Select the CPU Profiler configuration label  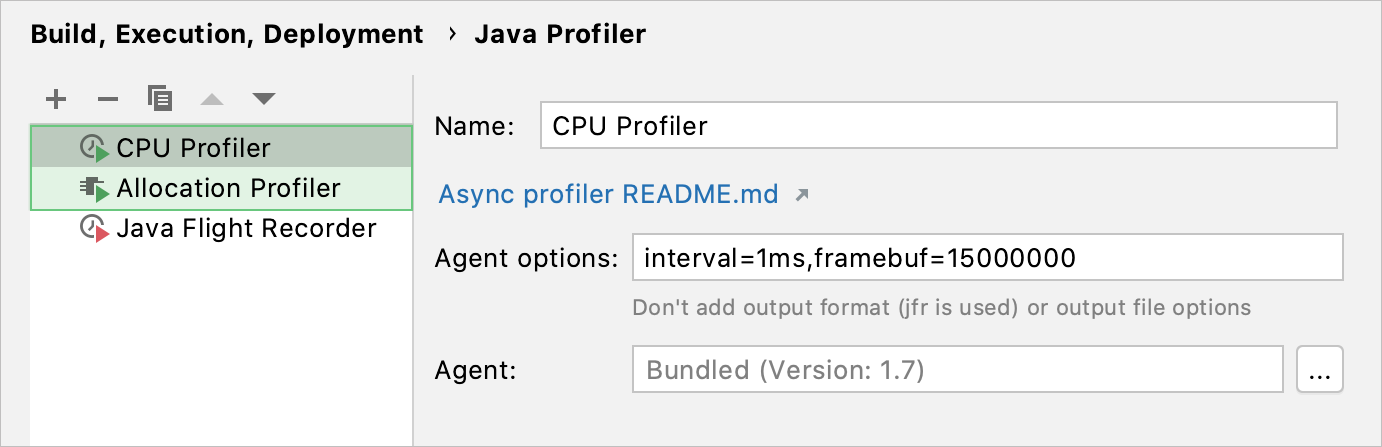click(x=193, y=148)
